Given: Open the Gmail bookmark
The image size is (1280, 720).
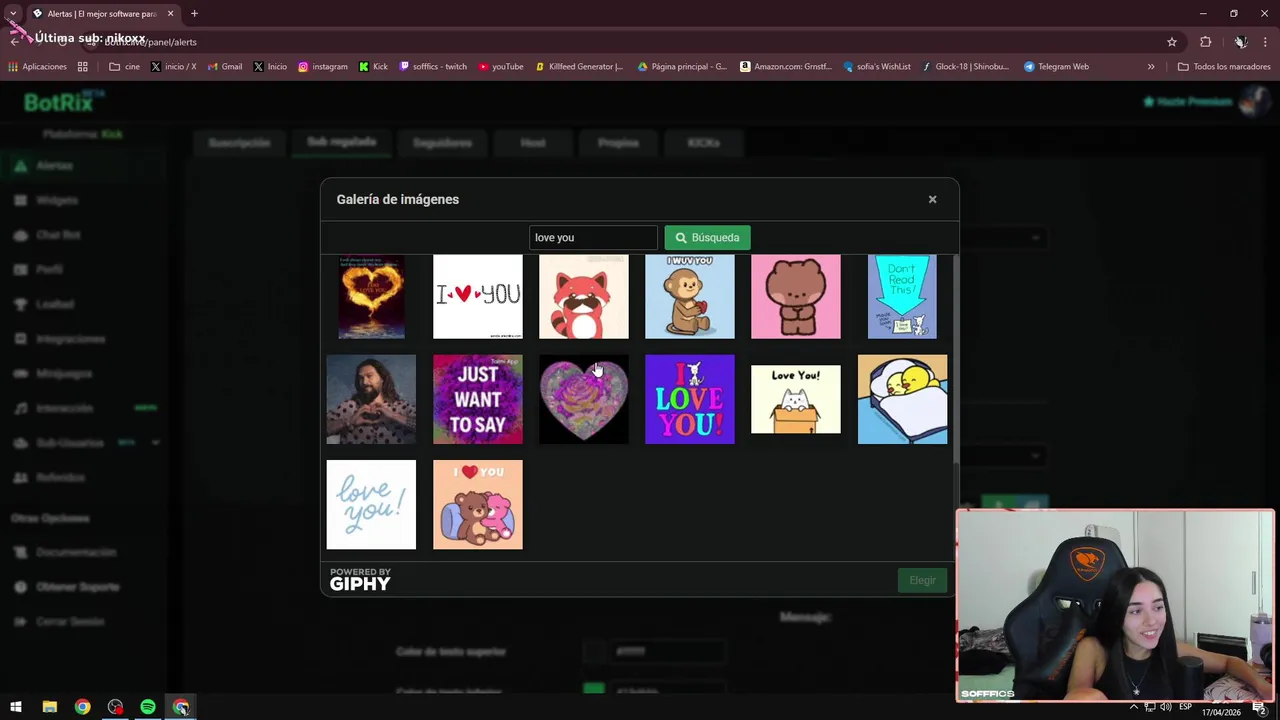Looking at the screenshot, I should (x=224, y=67).
